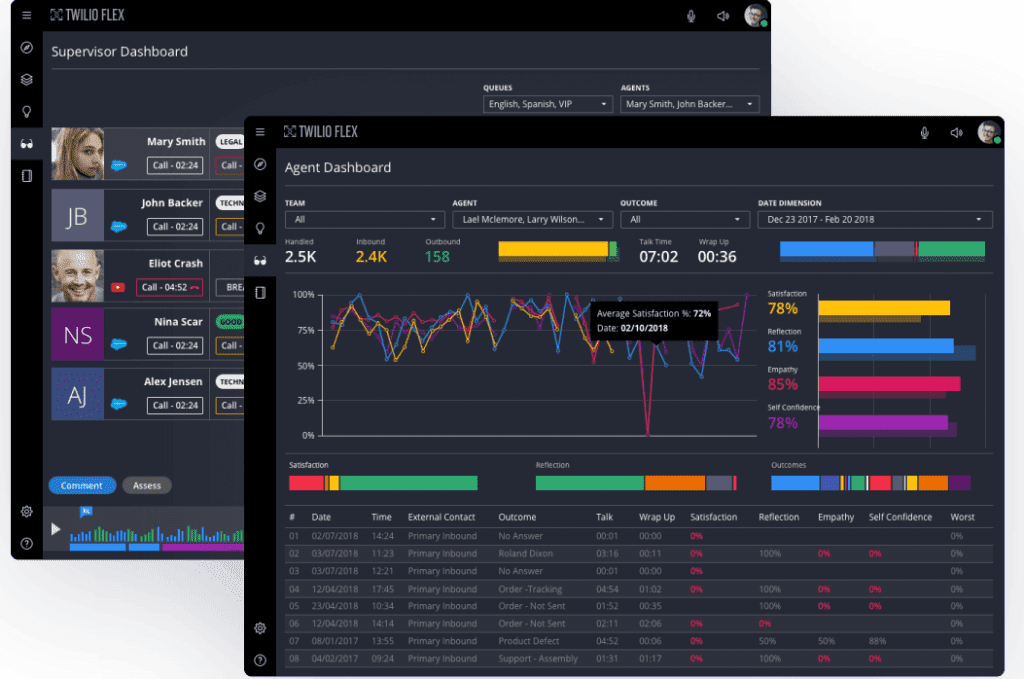This screenshot has width=1024, height=679.
Task: Open the Agent dropdown listing Lael Mclemore
Action: pyautogui.click(x=532, y=219)
